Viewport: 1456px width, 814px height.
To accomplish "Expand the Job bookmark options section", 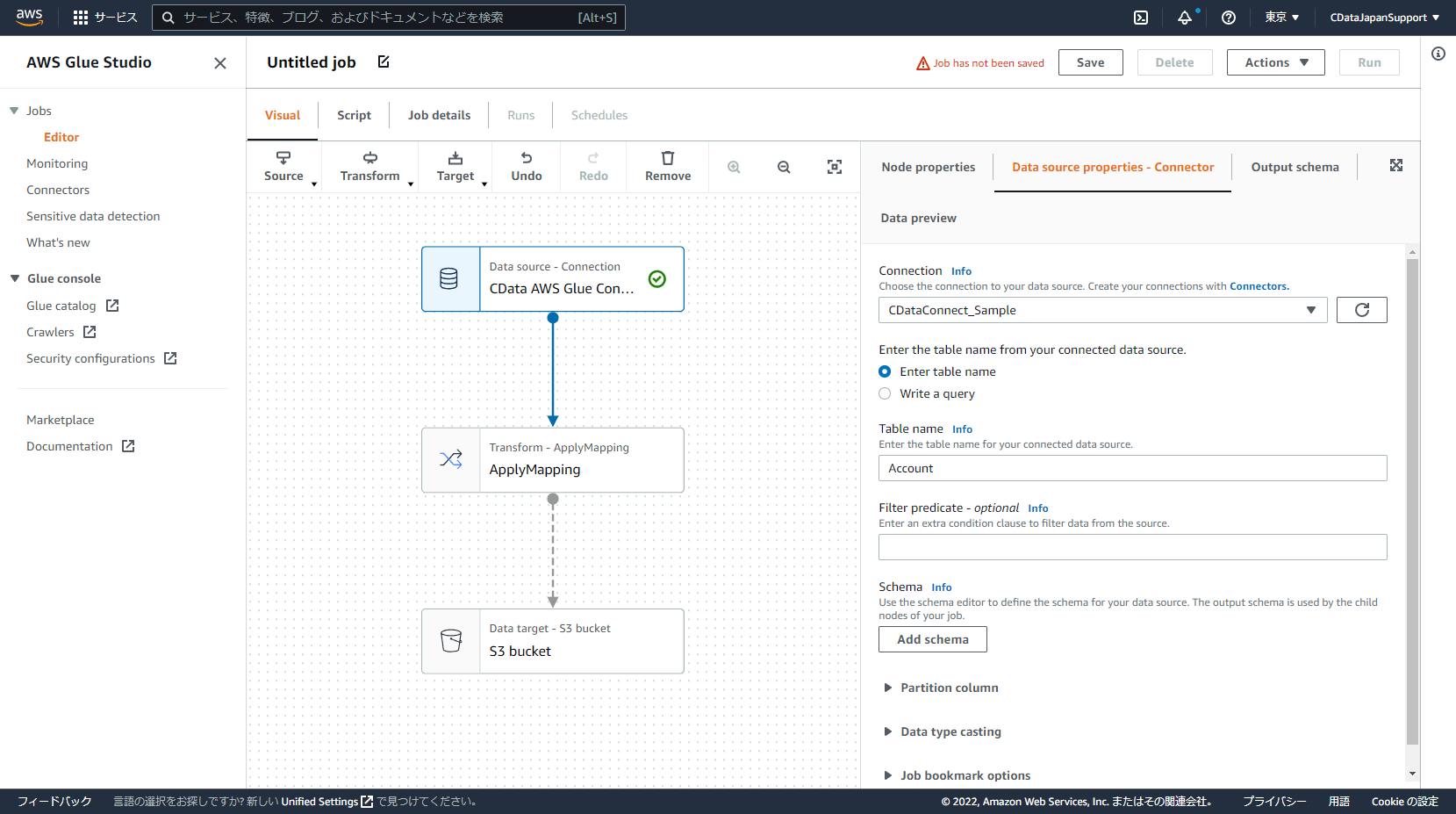I will coord(958,775).
